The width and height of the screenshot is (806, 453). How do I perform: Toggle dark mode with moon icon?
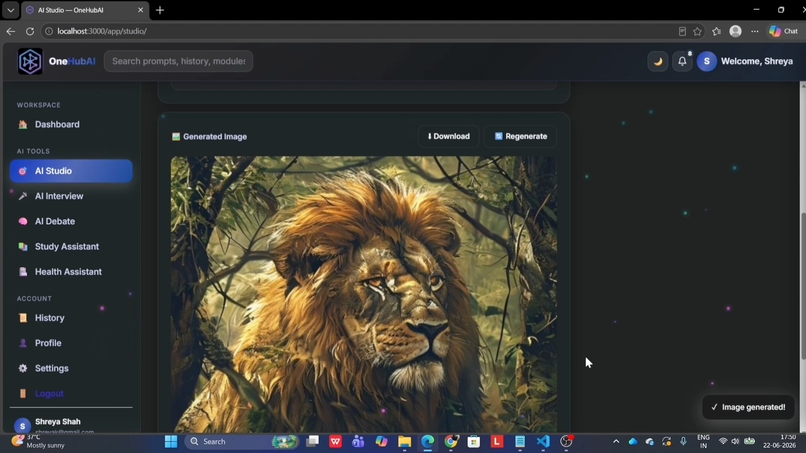(x=657, y=61)
